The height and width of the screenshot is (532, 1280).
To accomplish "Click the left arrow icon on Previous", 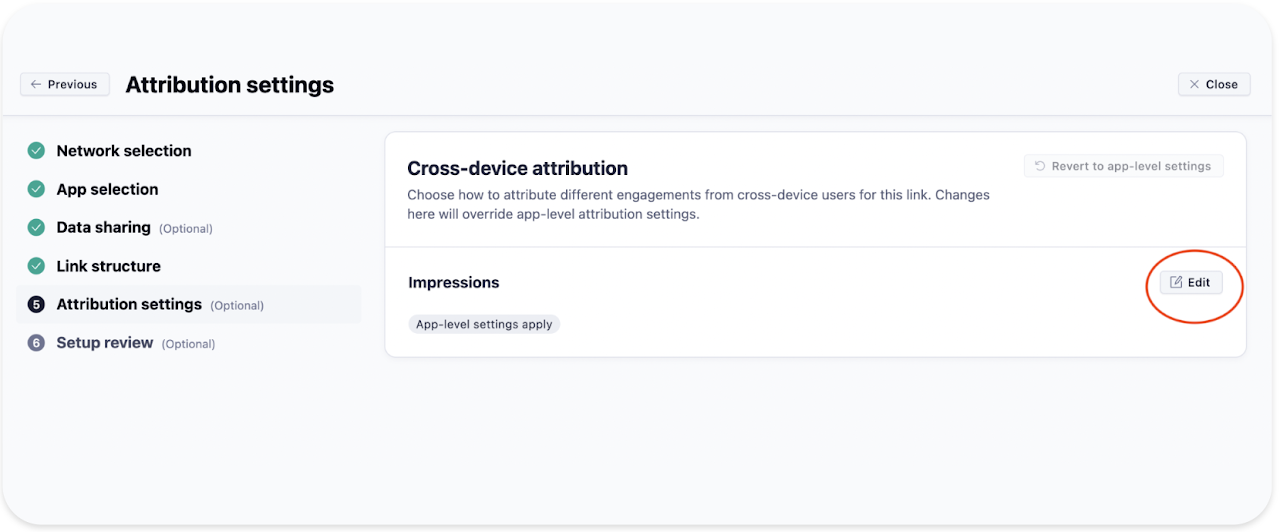I will 36,85.
